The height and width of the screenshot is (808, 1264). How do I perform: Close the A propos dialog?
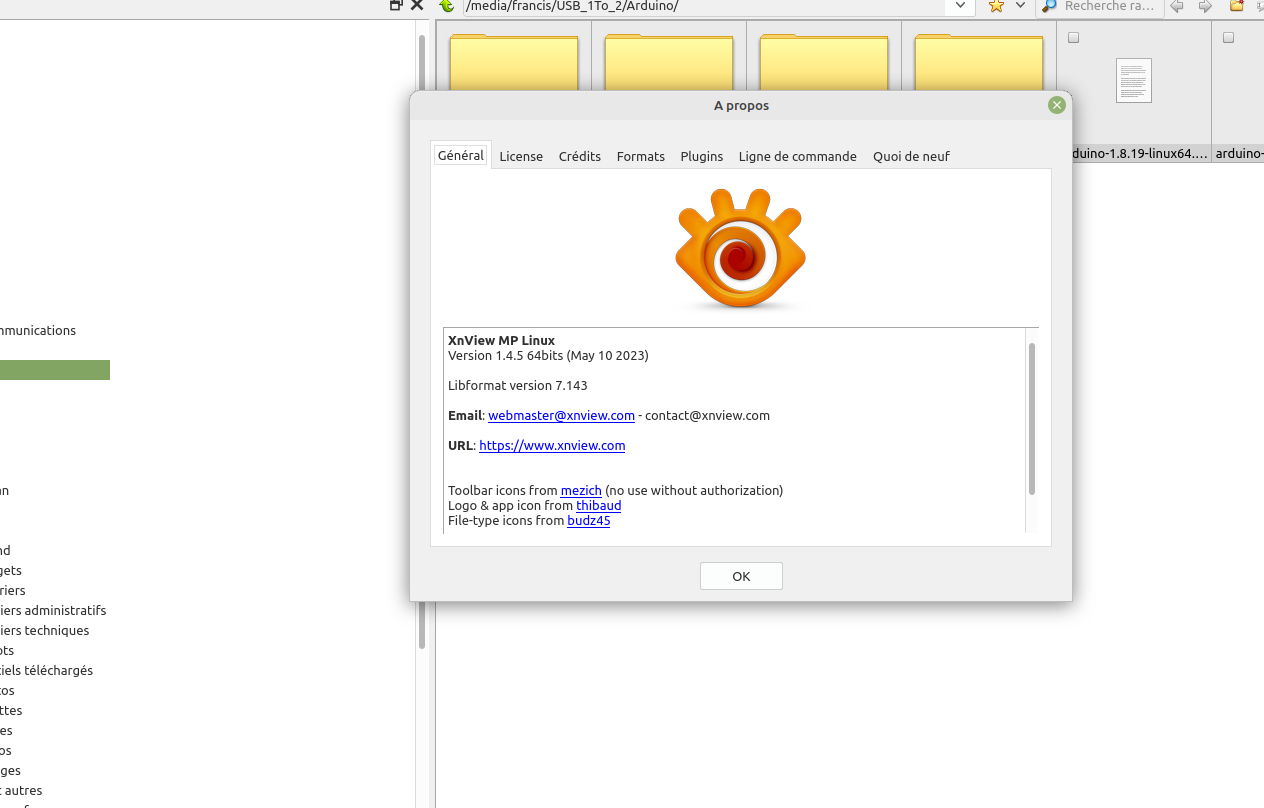tap(1056, 105)
